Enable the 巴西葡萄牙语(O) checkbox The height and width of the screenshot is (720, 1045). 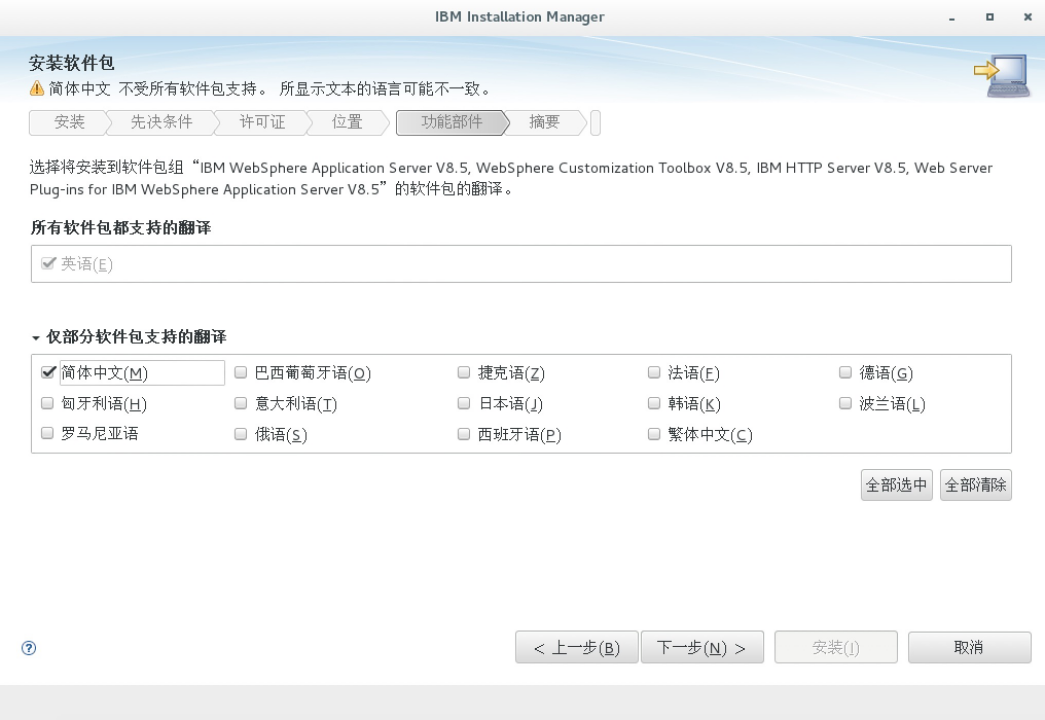tap(241, 372)
